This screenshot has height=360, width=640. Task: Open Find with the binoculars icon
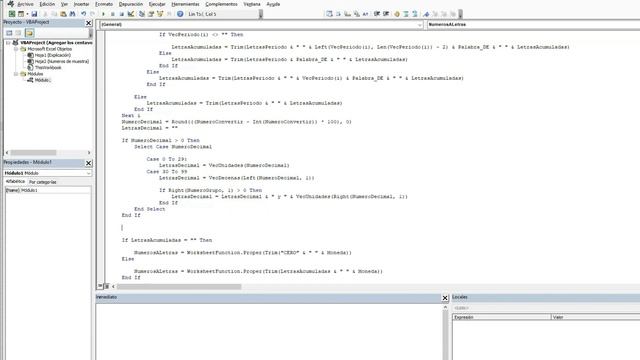[73, 14]
